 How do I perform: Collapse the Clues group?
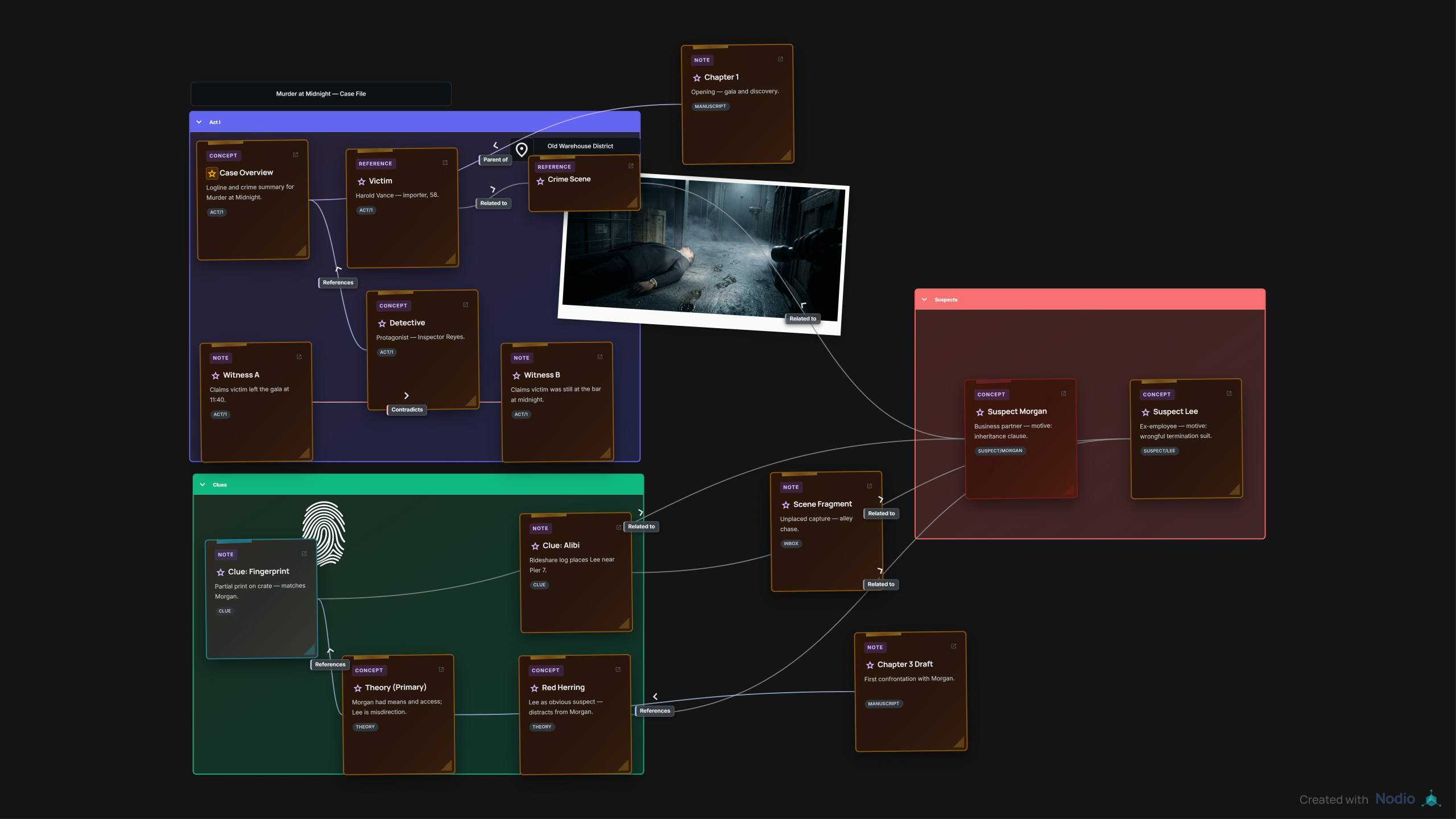pos(202,485)
